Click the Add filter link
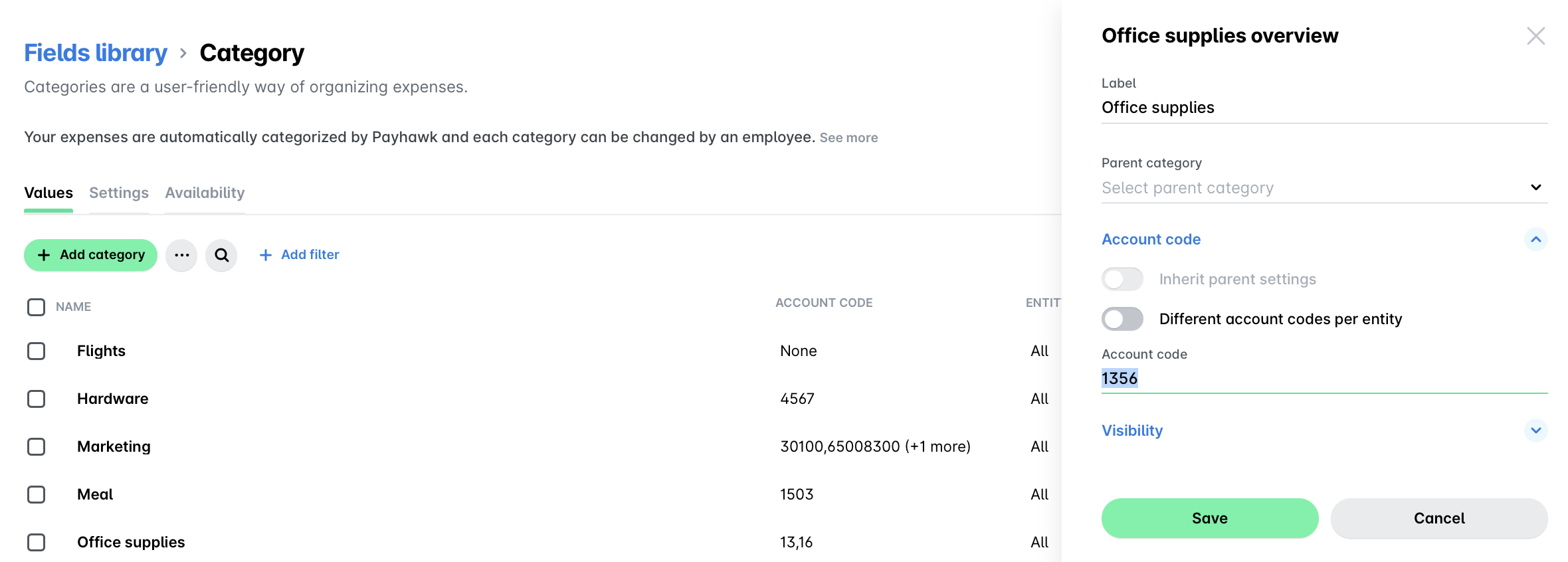 pyautogui.click(x=299, y=255)
